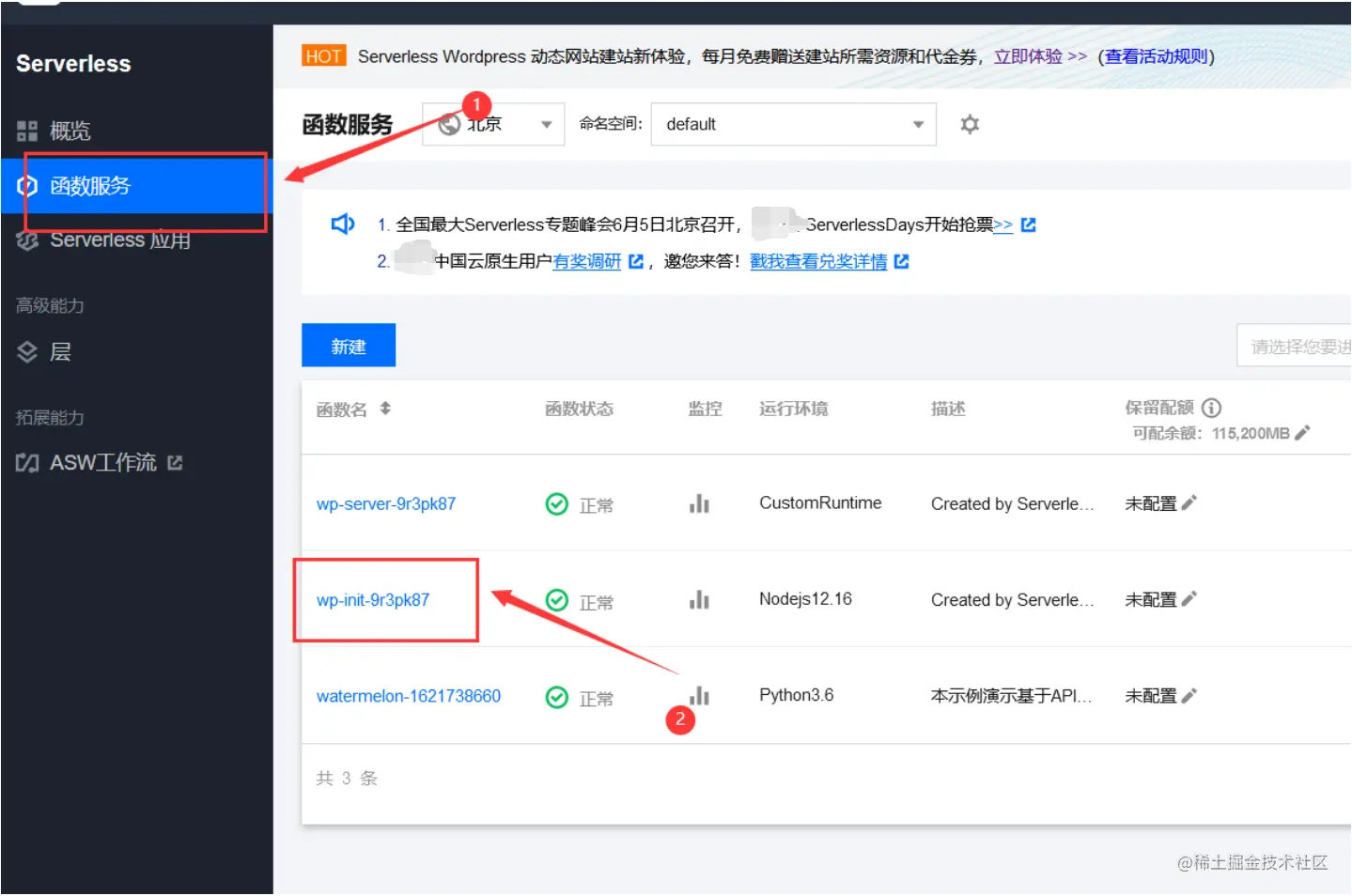This screenshot has height=896, width=1352.
Task: Click external icon after 兑奖详情 link
Action: click(x=901, y=261)
